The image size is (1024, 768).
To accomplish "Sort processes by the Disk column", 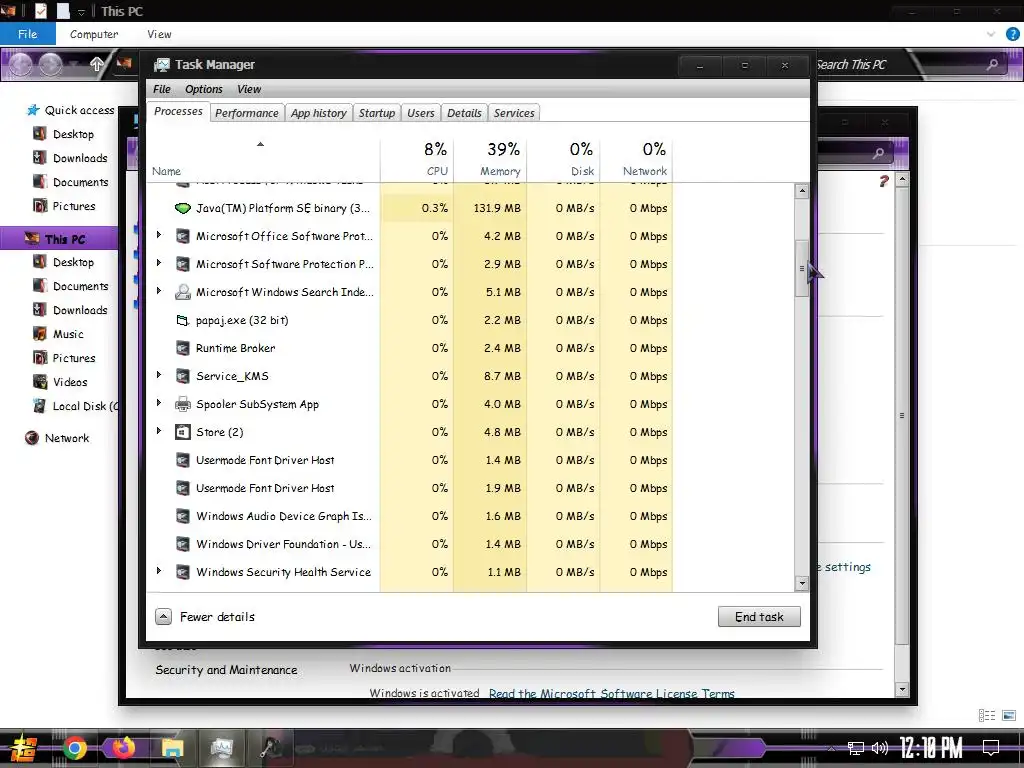I will (x=564, y=159).
